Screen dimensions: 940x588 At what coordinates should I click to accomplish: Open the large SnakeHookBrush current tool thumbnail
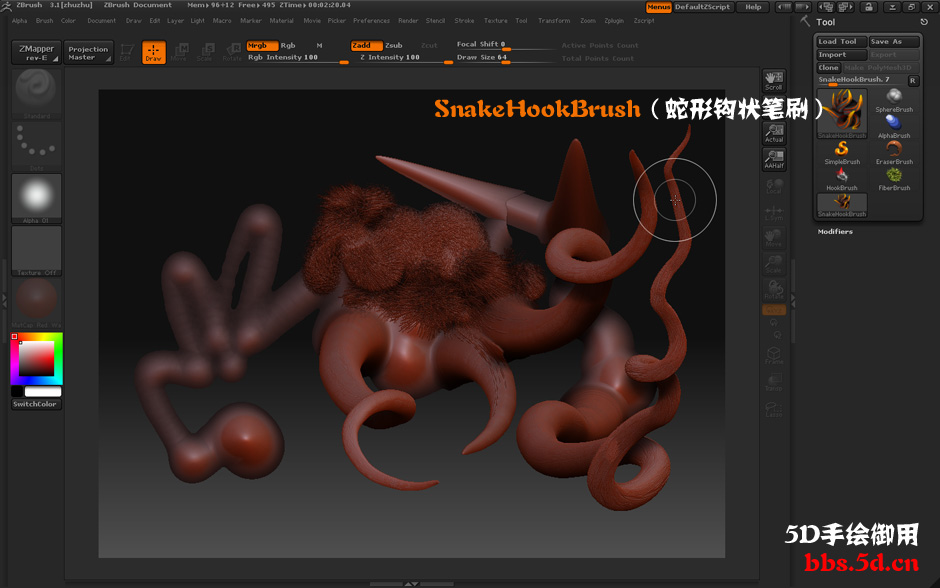pos(842,114)
